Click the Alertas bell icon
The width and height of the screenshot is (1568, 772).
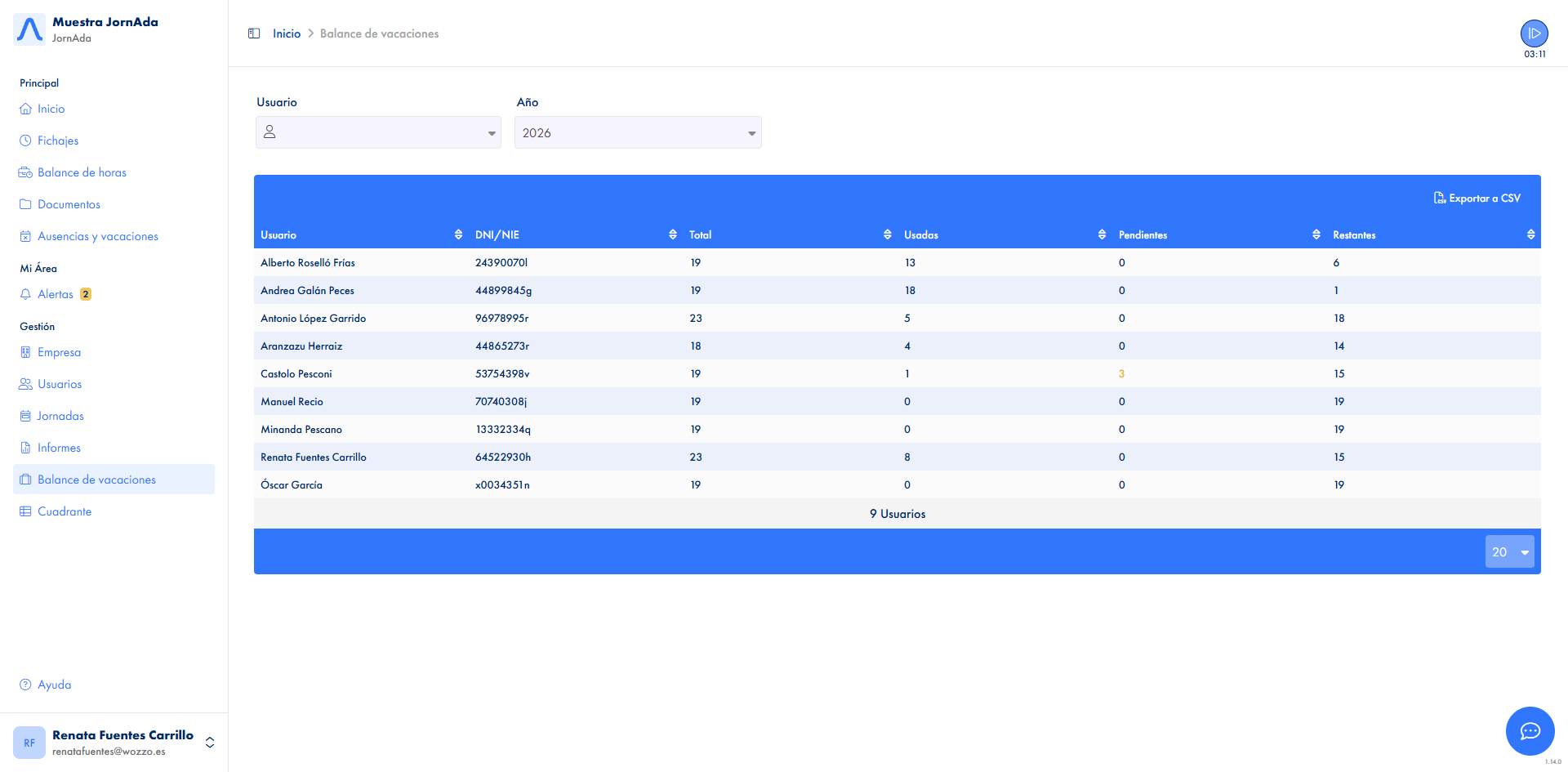[x=25, y=294]
